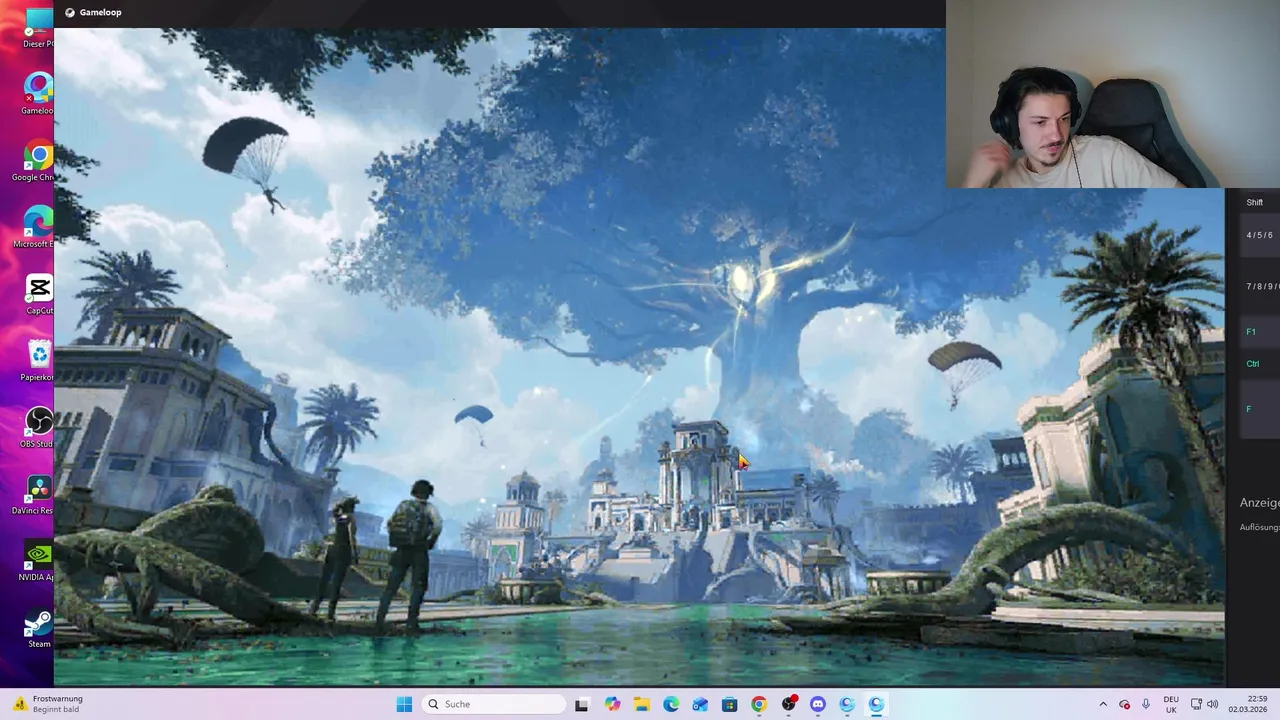
Task: Click the Anzeige settings heading
Action: (x=1259, y=502)
